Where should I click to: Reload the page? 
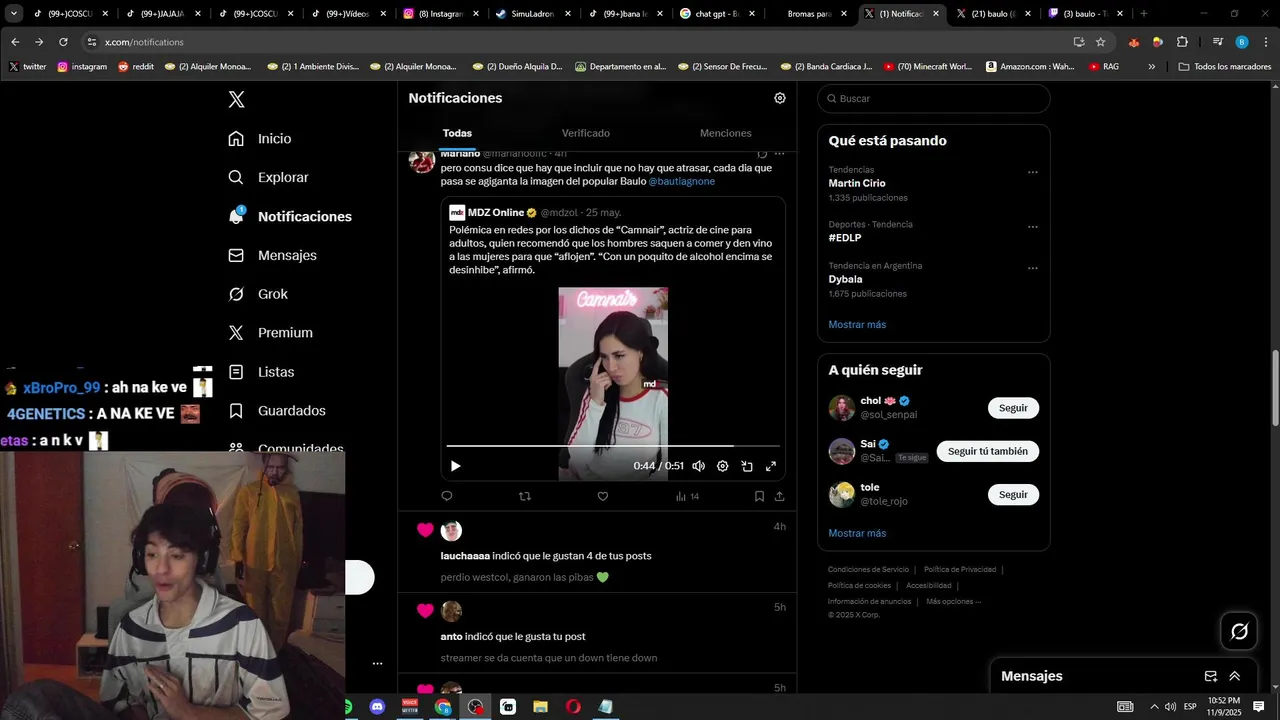click(63, 42)
